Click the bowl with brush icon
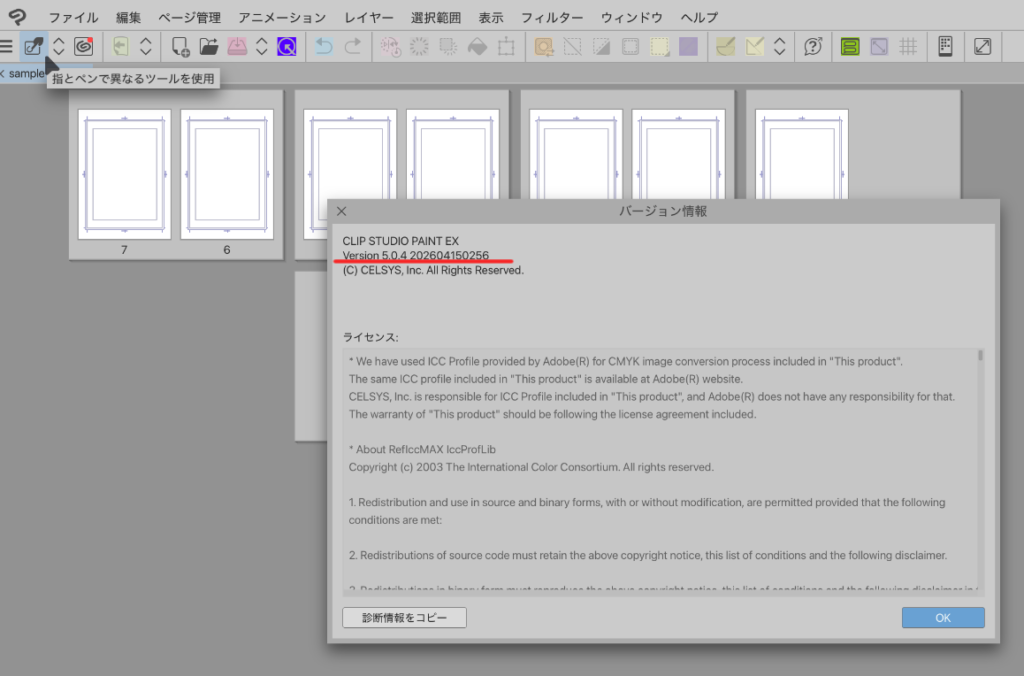Image resolution: width=1024 pixels, height=676 pixels. 726,46
